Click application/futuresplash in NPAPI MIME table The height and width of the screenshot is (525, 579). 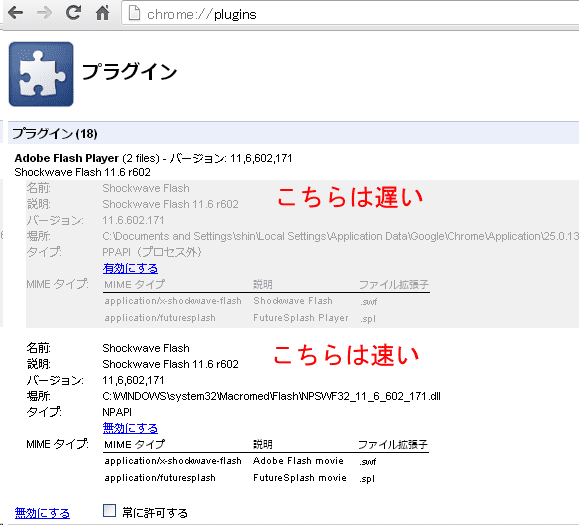[x=160, y=478]
